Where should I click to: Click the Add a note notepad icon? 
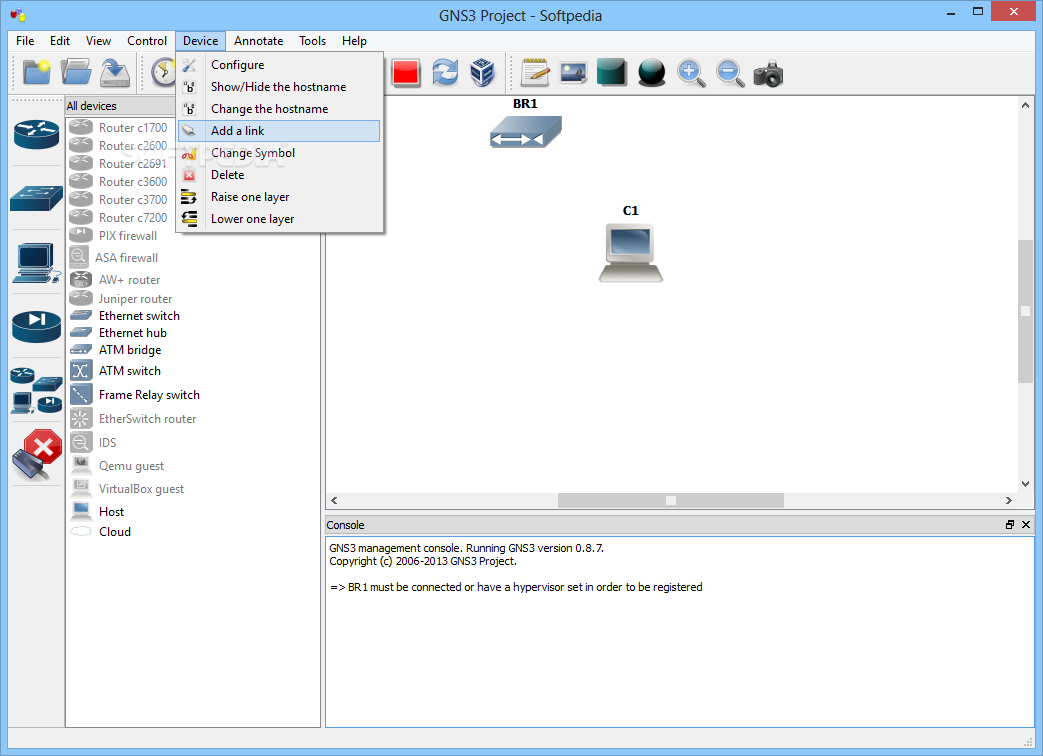coord(535,72)
